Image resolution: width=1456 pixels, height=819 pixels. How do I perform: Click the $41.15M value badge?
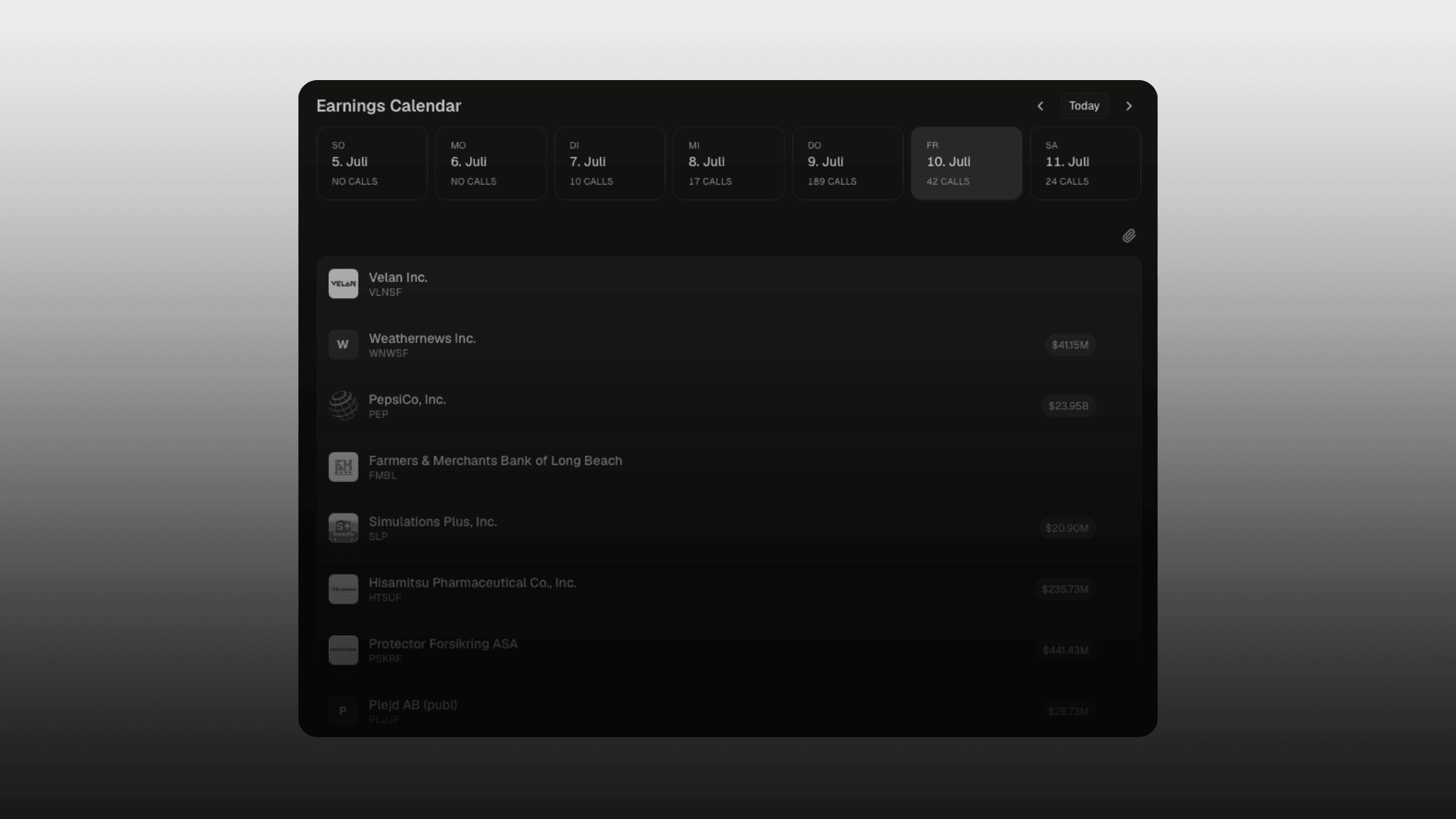(x=1070, y=345)
